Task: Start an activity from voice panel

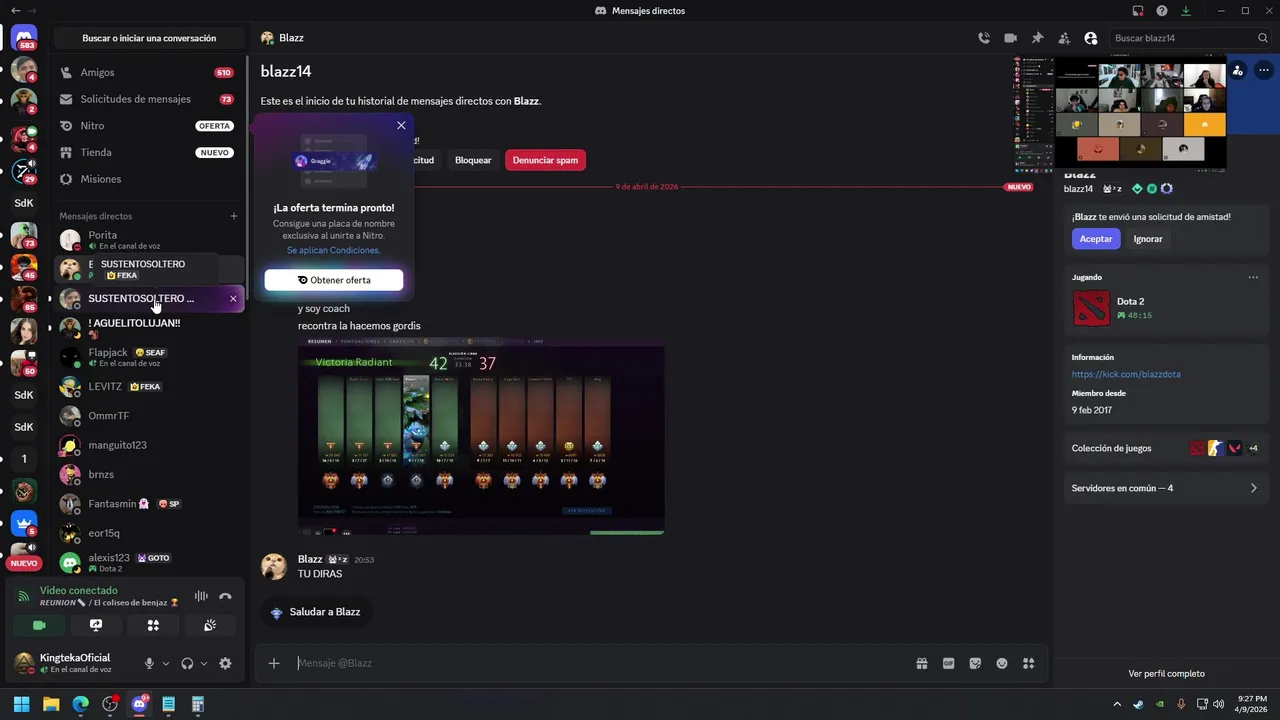Action: 153,625
